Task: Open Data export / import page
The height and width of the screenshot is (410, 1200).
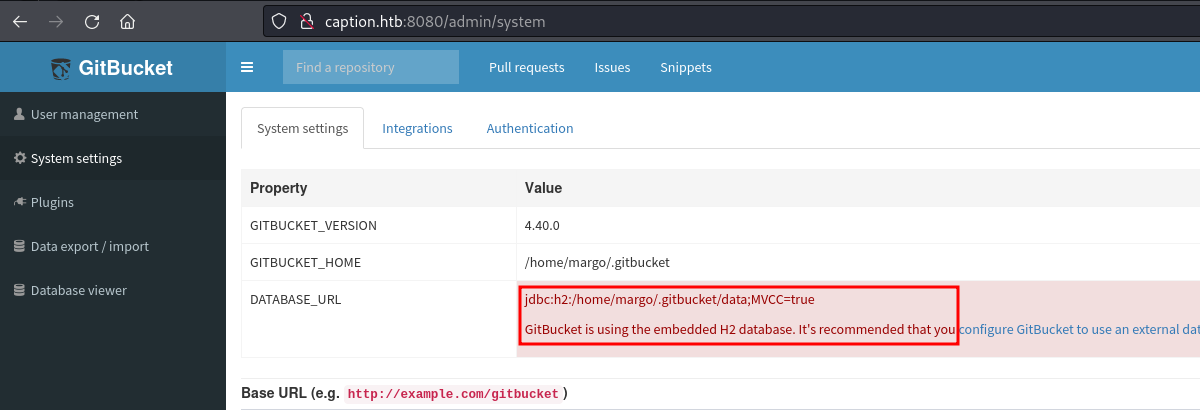Action: click(89, 246)
